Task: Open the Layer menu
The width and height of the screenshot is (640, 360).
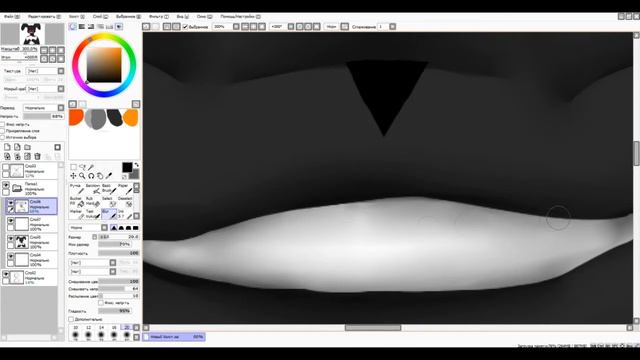Action: [x=100, y=17]
